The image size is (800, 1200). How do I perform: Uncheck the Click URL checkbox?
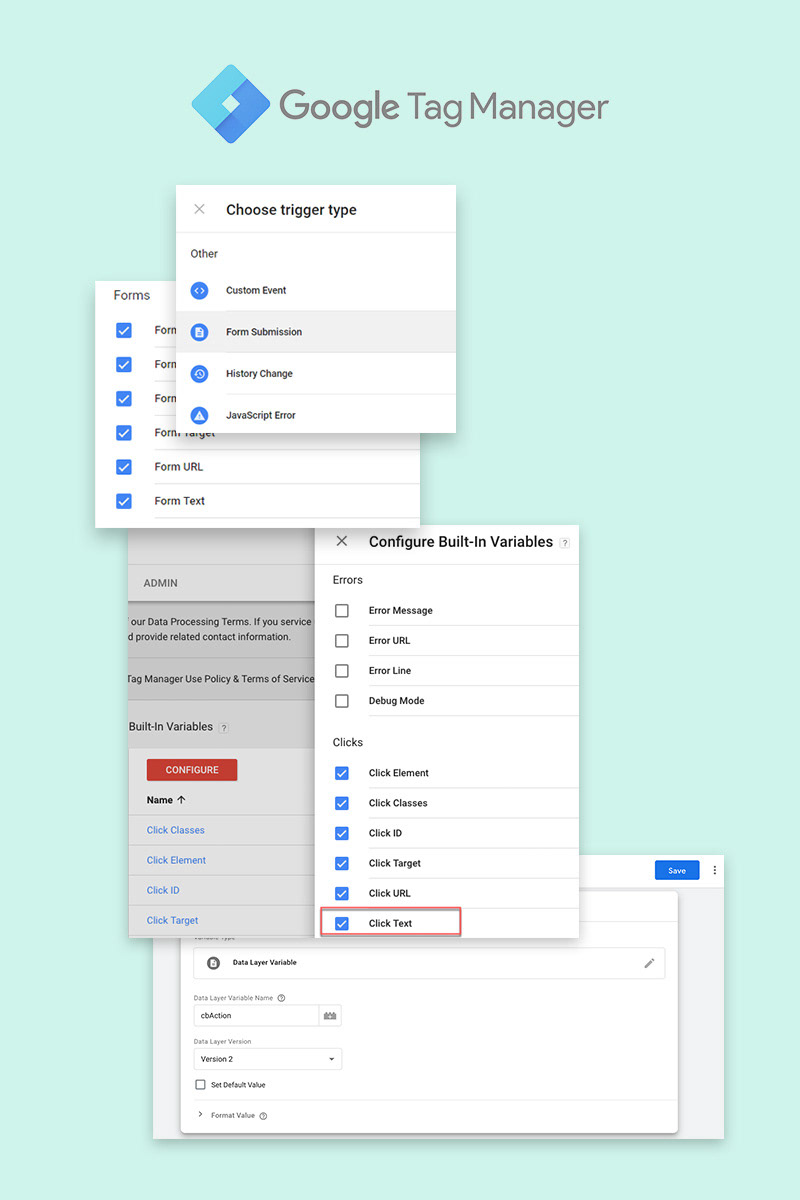(x=342, y=893)
